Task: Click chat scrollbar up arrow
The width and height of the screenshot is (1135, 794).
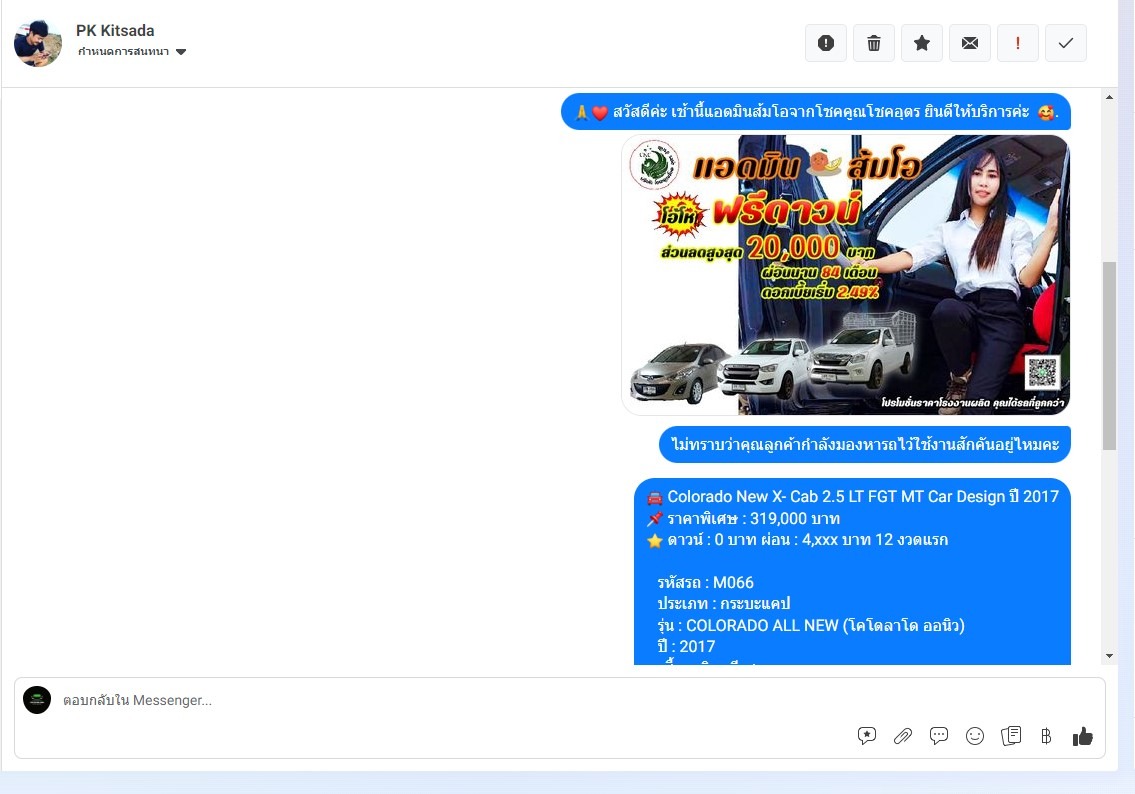Action: pyautogui.click(x=1110, y=97)
